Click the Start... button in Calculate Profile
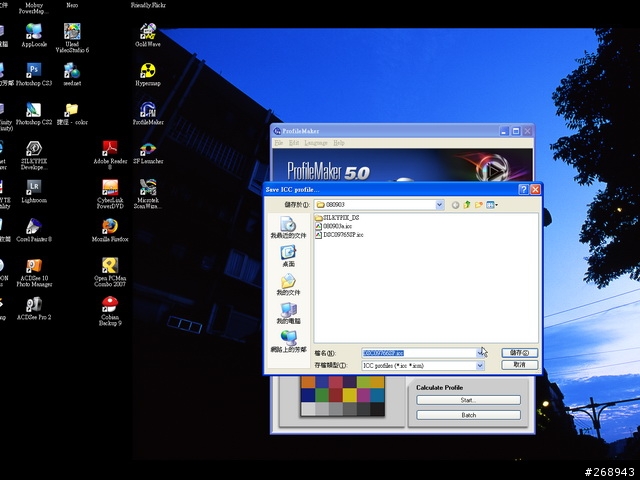The height and width of the screenshot is (480, 640). (x=469, y=400)
